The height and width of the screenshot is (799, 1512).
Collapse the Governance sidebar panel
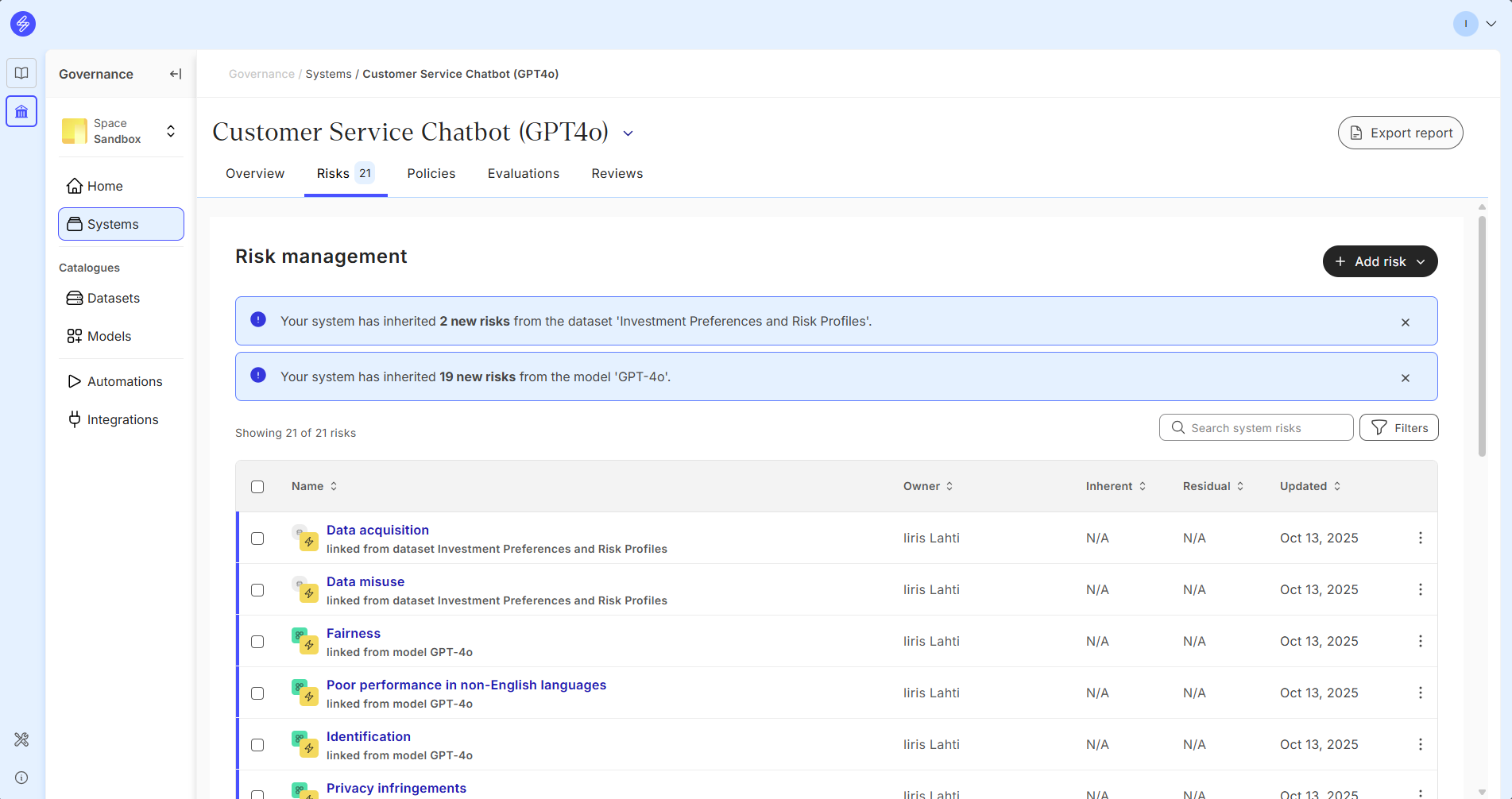(176, 74)
